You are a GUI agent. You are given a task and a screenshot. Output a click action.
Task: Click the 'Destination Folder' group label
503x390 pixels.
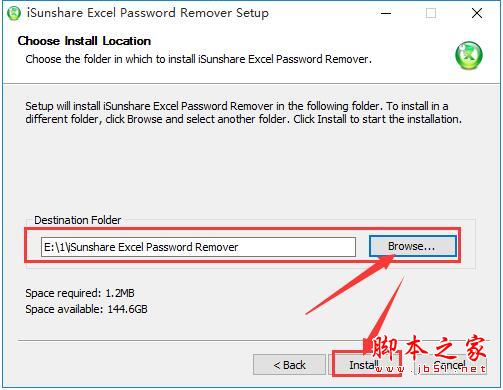coord(78,220)
